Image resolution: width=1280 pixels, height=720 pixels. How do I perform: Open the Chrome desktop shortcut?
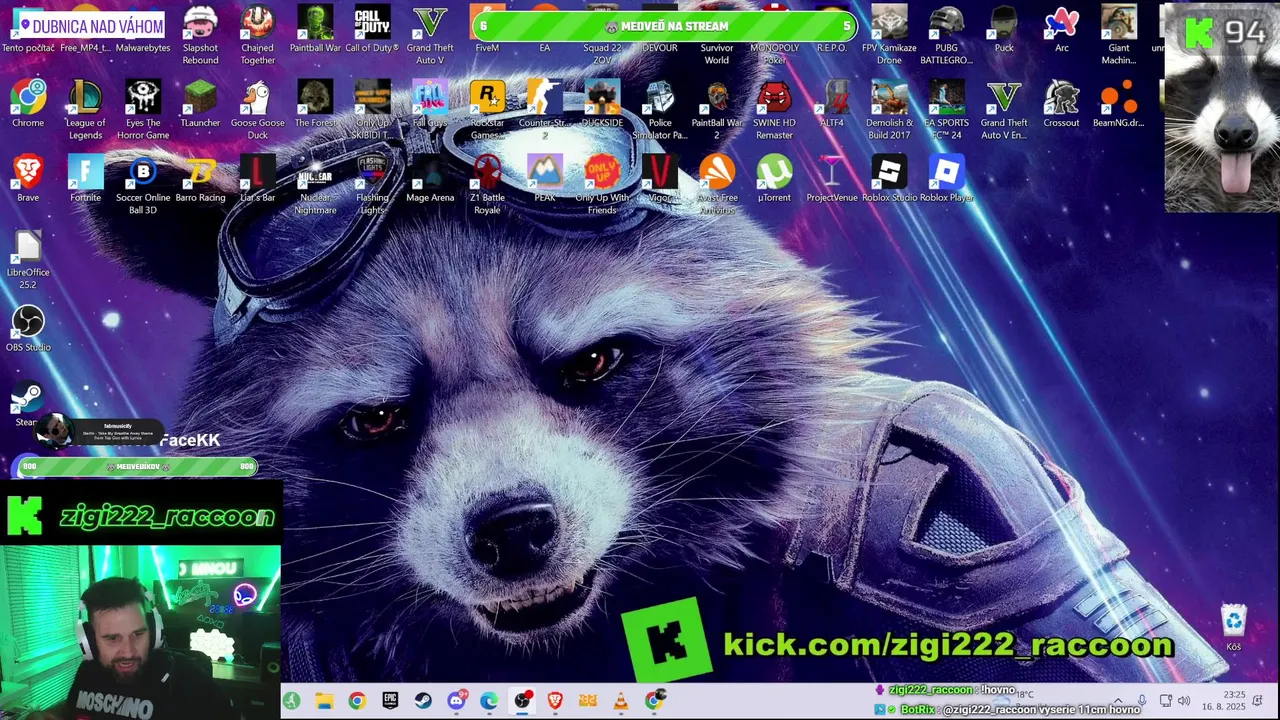coord(28,104)
